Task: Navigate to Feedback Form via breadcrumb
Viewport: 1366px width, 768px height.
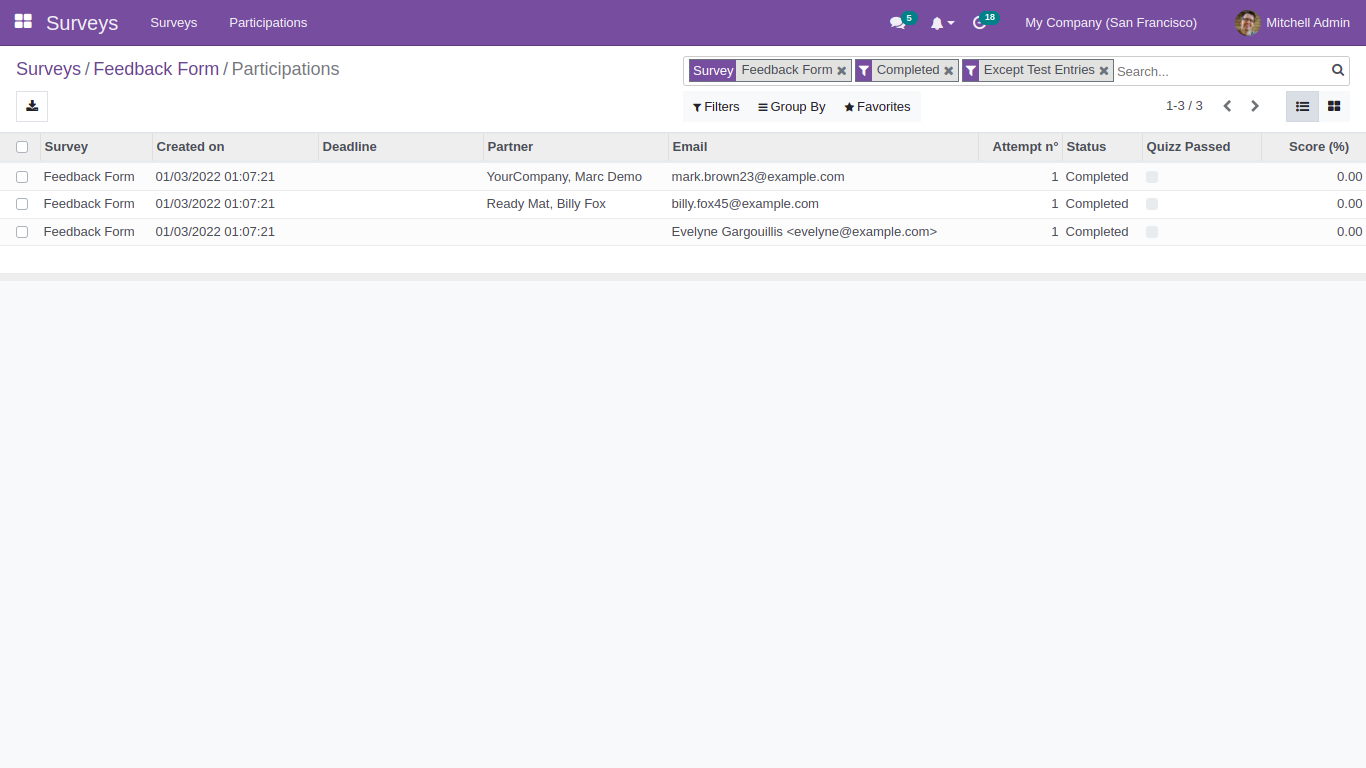Action: click(156, 69)
